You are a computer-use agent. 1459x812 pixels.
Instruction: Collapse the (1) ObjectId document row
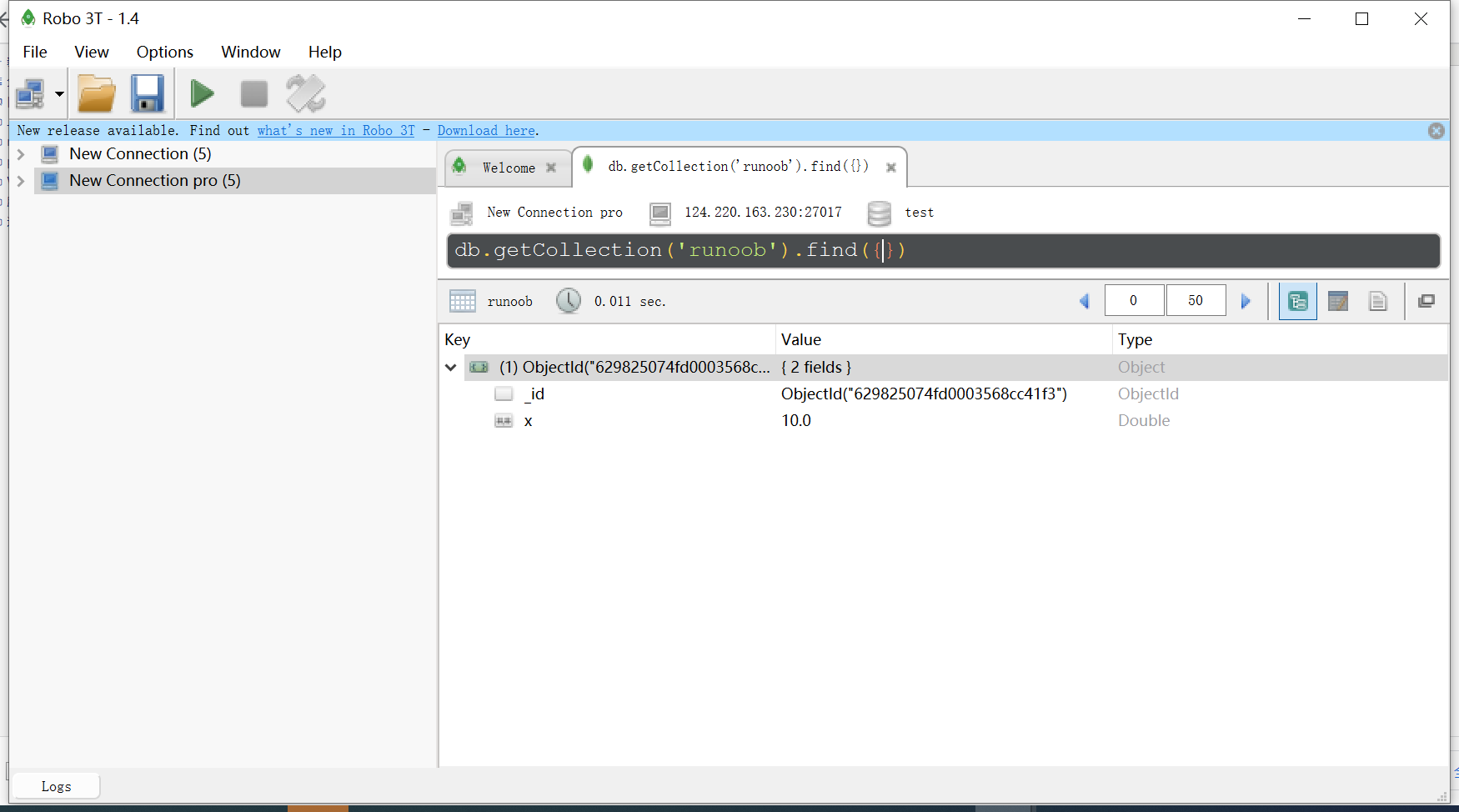451,368
